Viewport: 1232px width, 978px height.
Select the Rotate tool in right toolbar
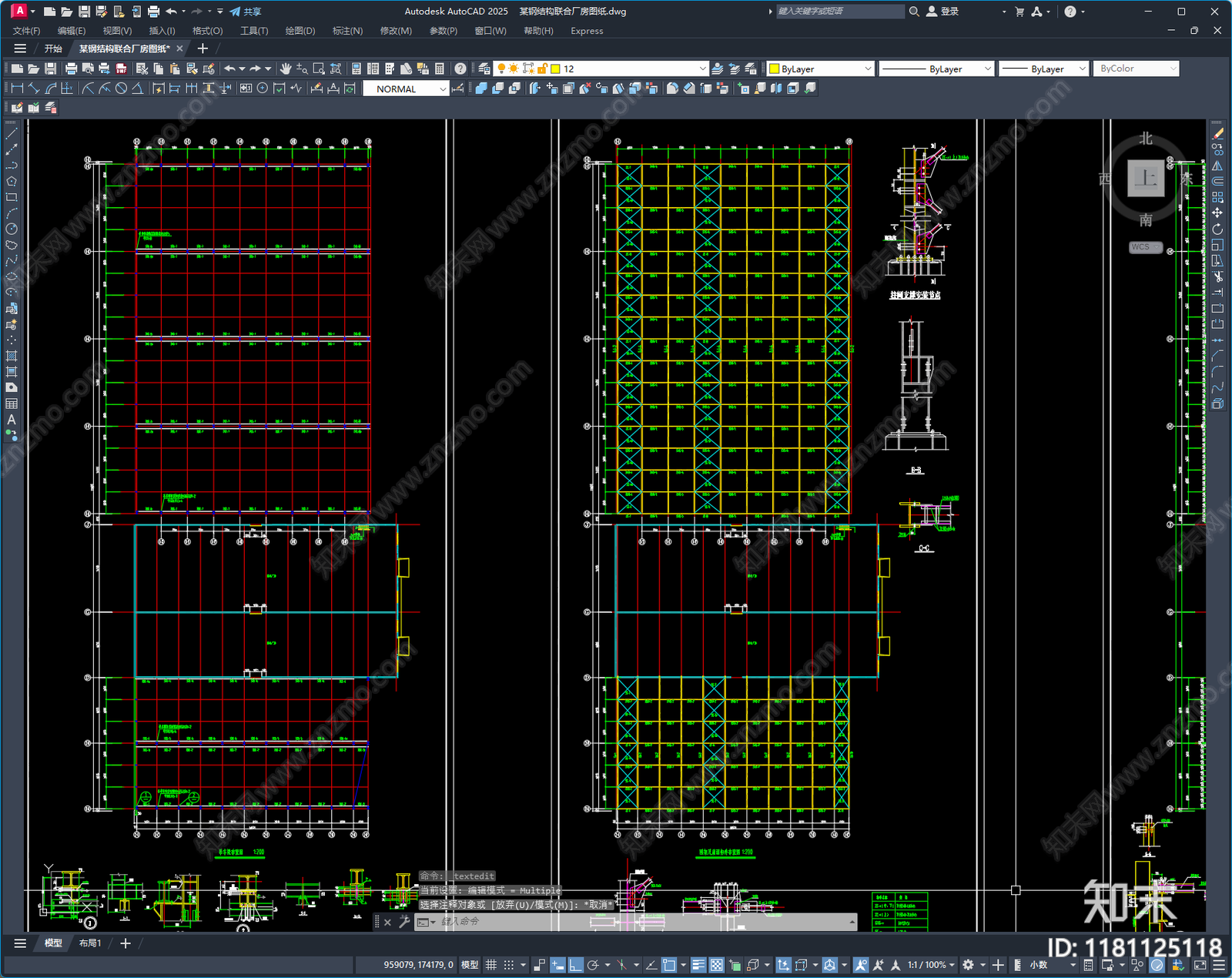(1217, 229)
